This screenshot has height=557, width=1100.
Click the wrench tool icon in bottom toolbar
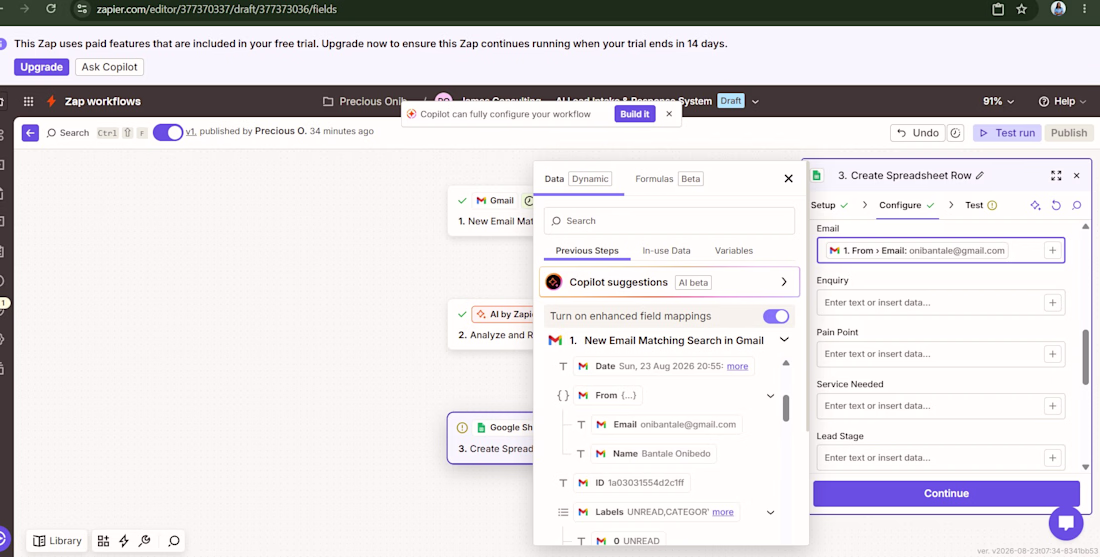click(x=145, y=540)
